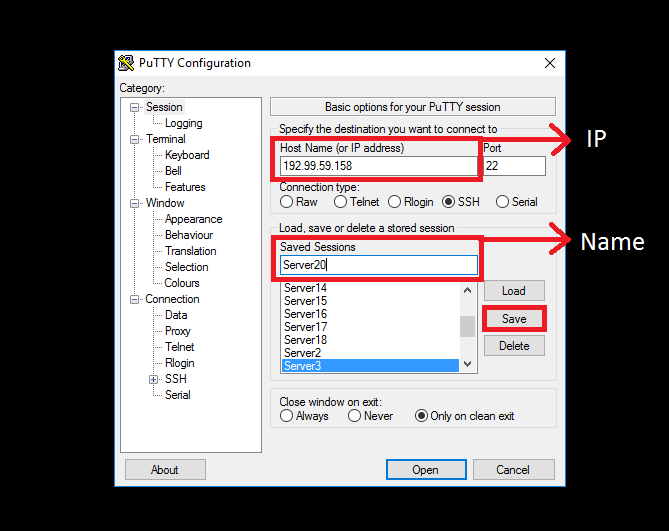Select Server17 in the saved sessions list

click(306, 327)
